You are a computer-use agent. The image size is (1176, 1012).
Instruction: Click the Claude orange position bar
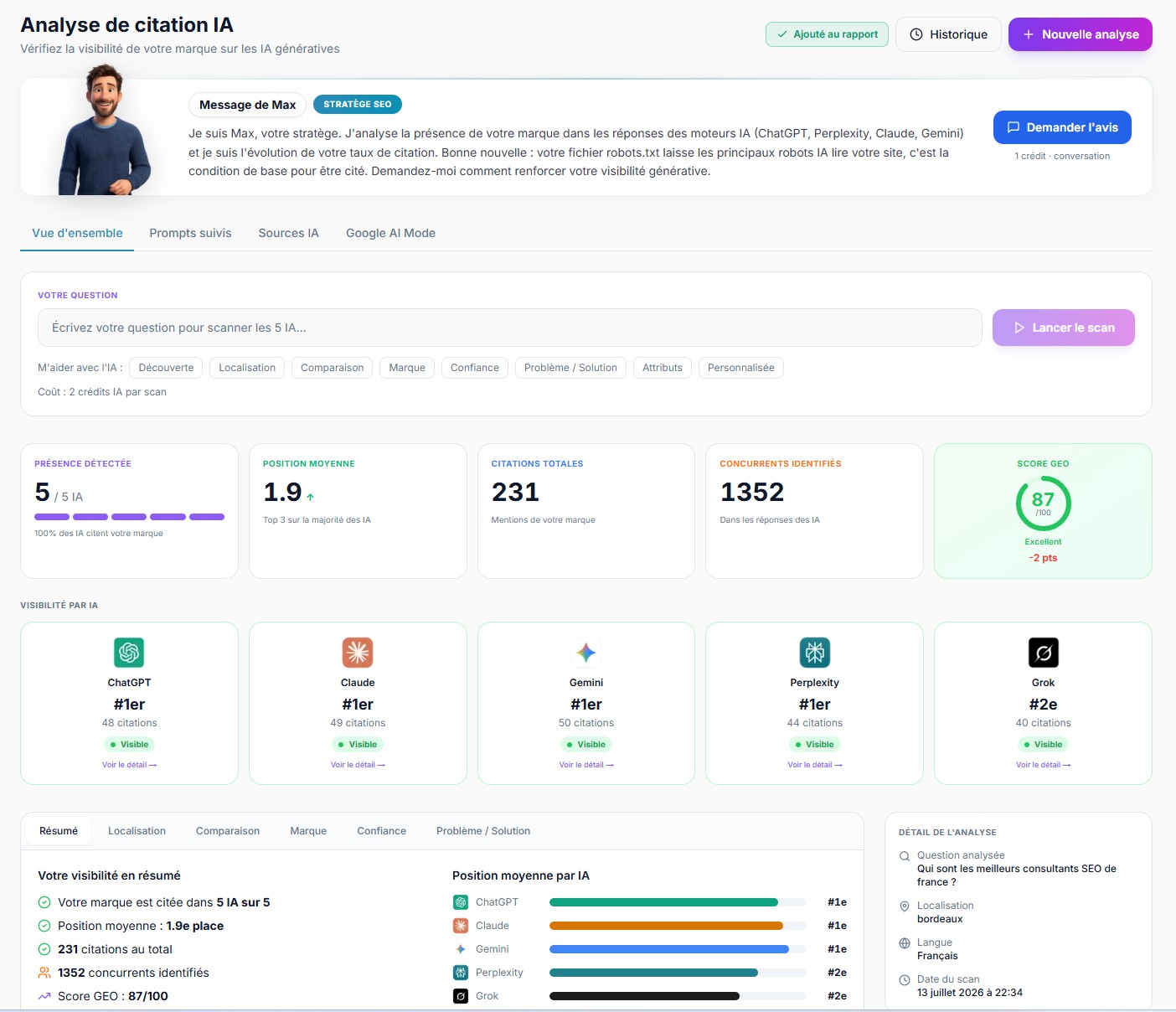coord(666,926)
